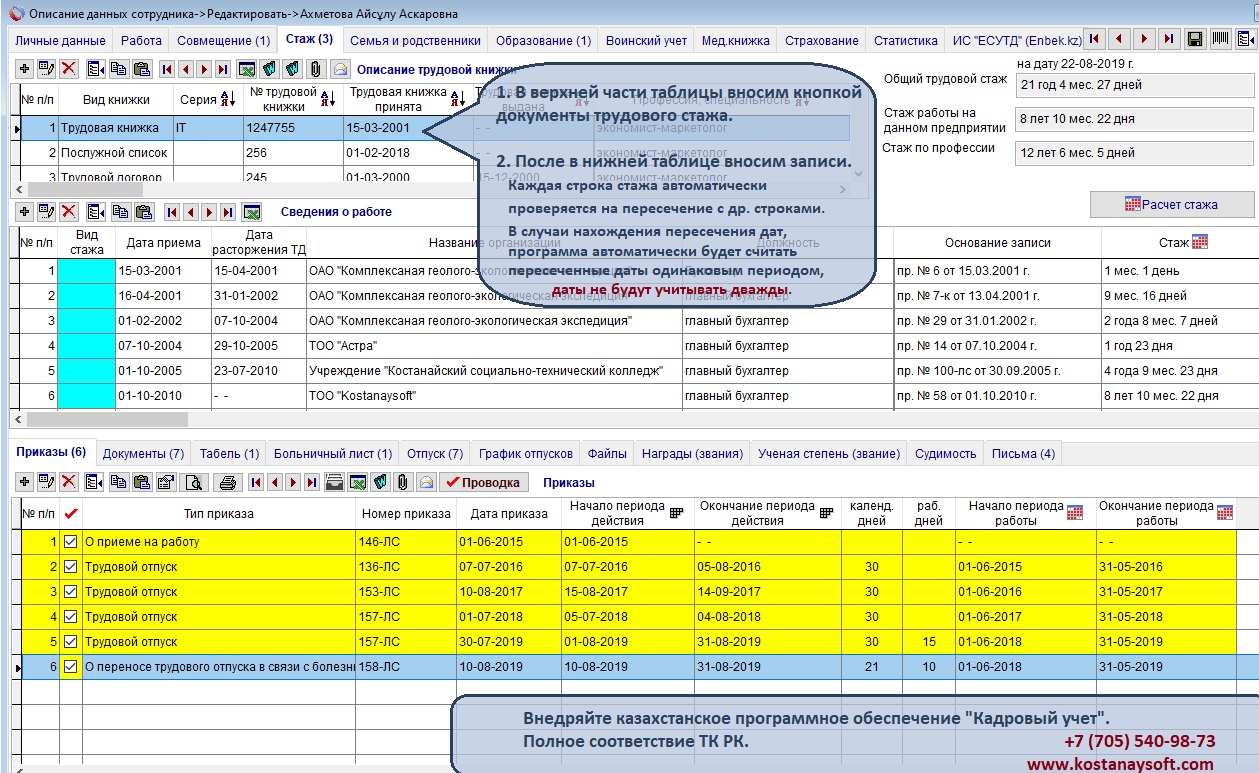Send labor book by email envelope icon
Image resolution: width=1259 pixels, height=773 pixels.
point(340,69)
